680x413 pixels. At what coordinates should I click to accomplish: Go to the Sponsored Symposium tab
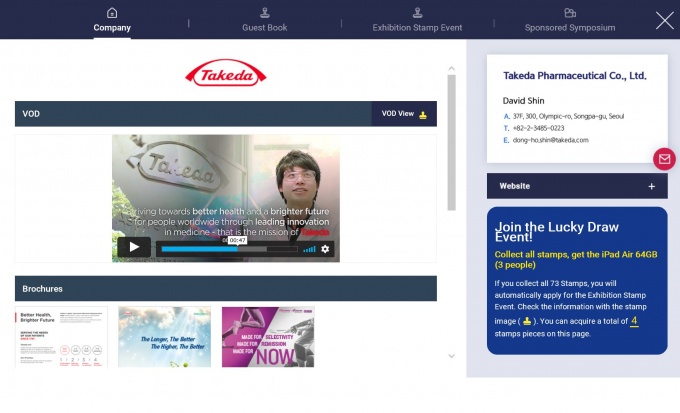pos(570,19)
